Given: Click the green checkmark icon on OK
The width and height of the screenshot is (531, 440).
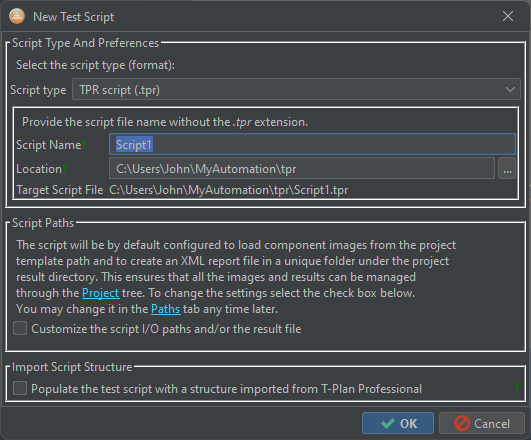Looking at the screenshot, I should [x=387, y=423].
